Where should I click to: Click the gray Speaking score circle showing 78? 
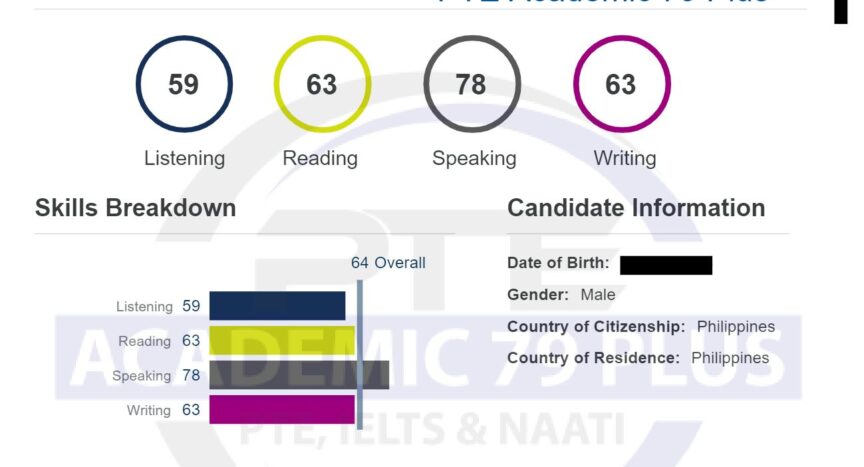tap(472, 84)
